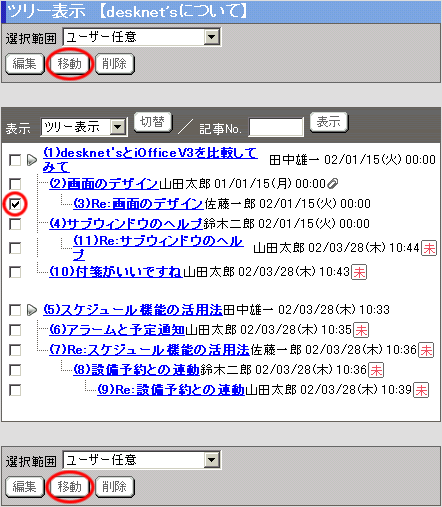Tick the checkbox for (7)Re:スケジュール機能の活用法
This screenshot has height=507, width=442.
coord(15,350)
